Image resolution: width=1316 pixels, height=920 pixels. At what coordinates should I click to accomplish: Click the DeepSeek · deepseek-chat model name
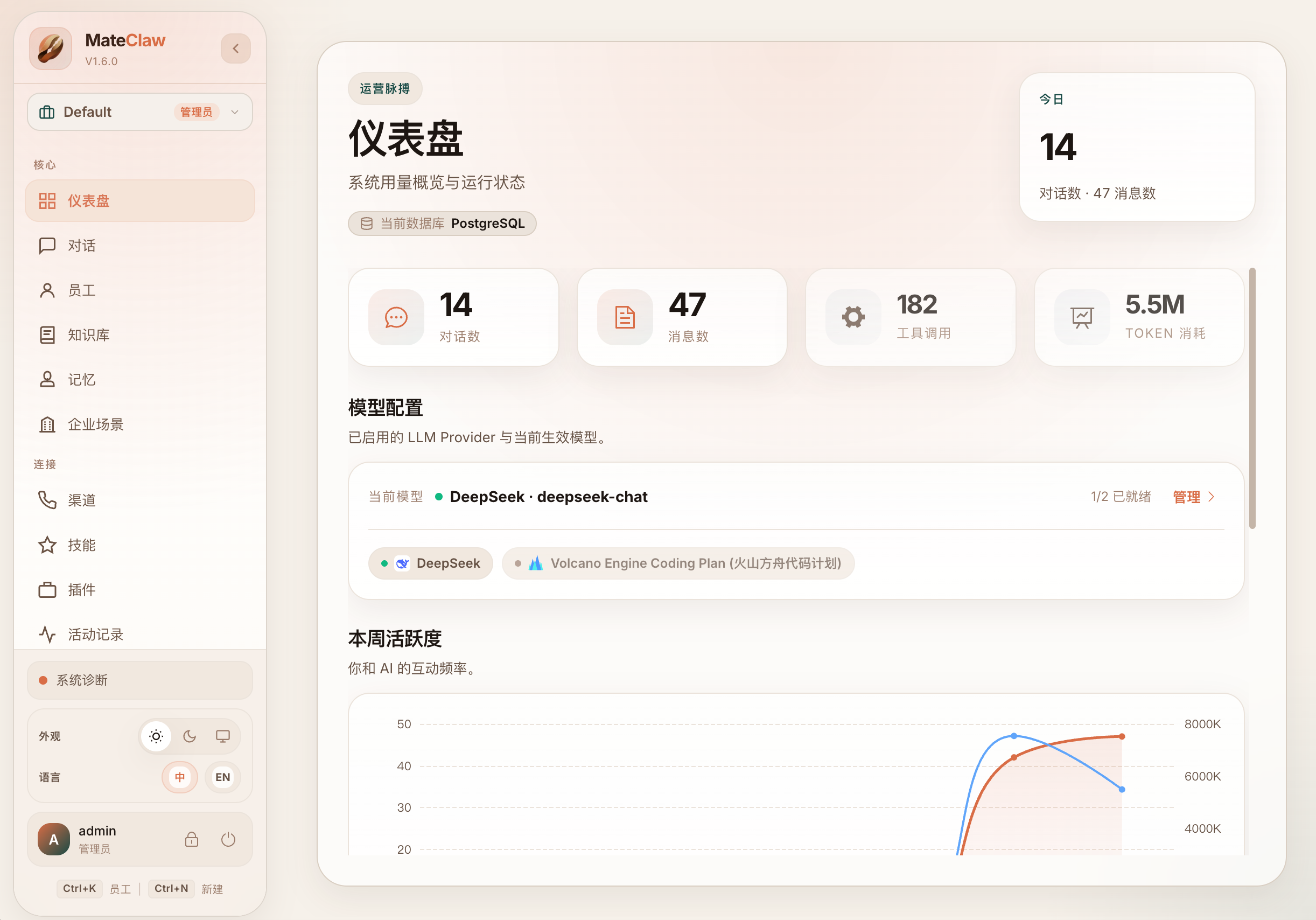coord(549,497)
